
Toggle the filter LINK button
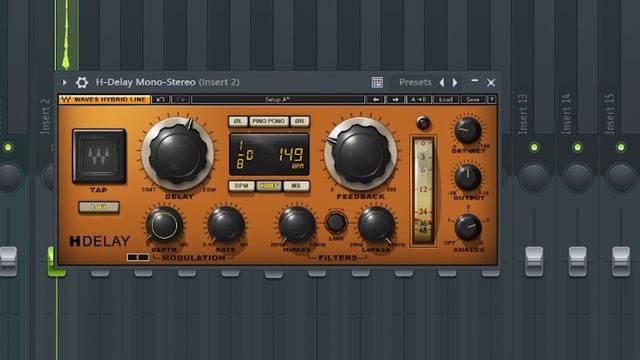tap(336, 222)
